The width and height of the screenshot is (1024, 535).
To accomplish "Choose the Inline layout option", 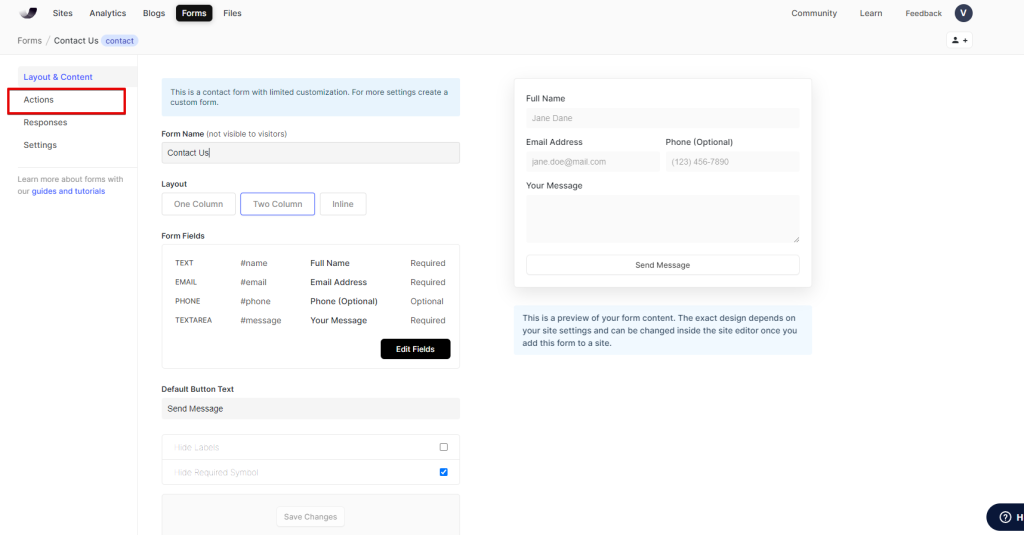I will [343, 204].
